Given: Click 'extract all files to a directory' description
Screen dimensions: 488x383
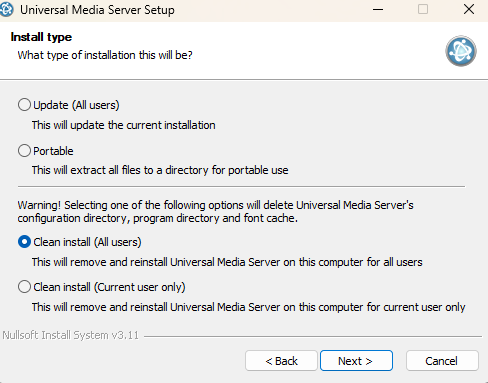Looking at the screenshot, I should point(160,170).
